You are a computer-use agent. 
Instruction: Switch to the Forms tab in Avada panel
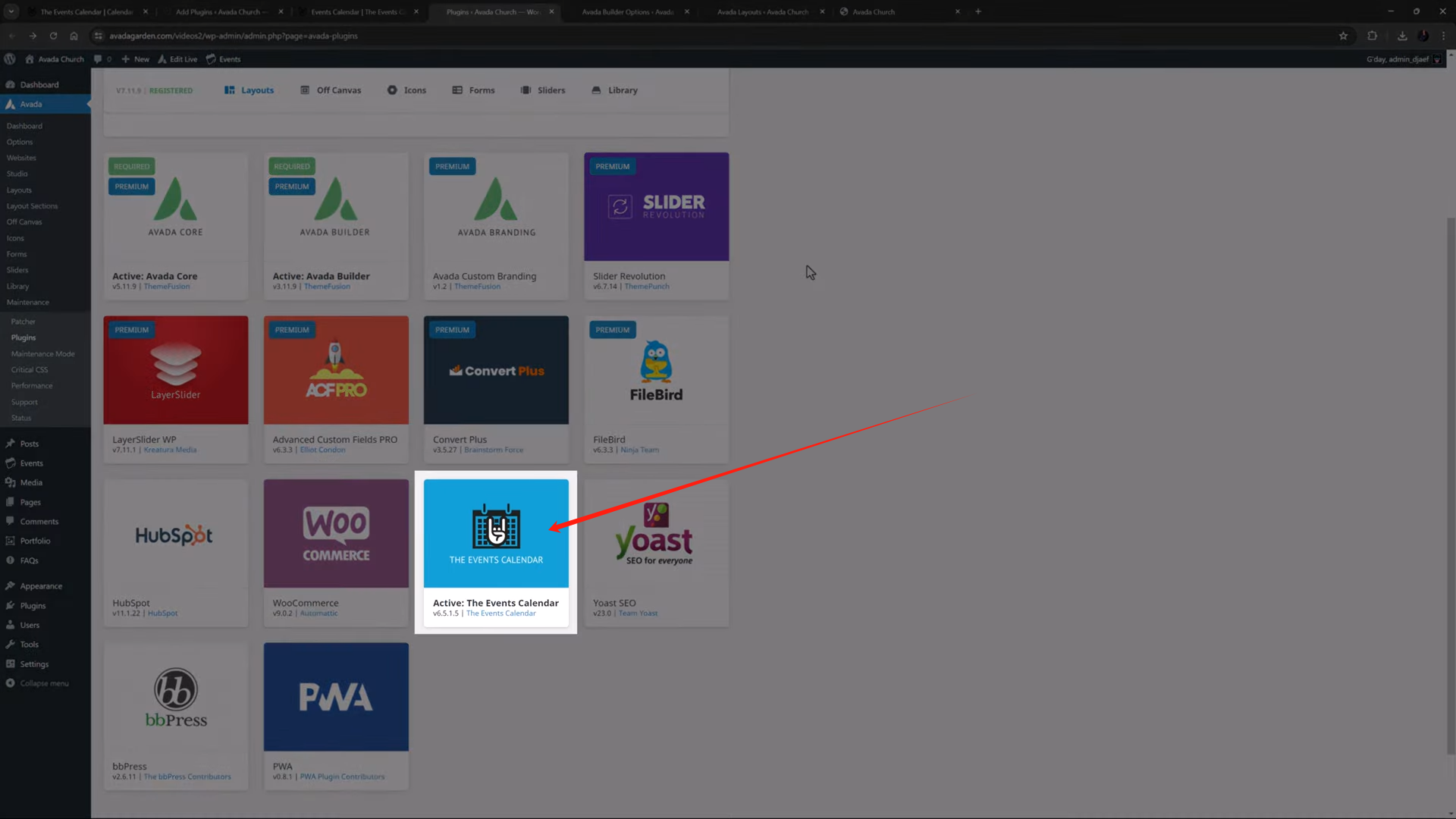click(x=473, y=89)
